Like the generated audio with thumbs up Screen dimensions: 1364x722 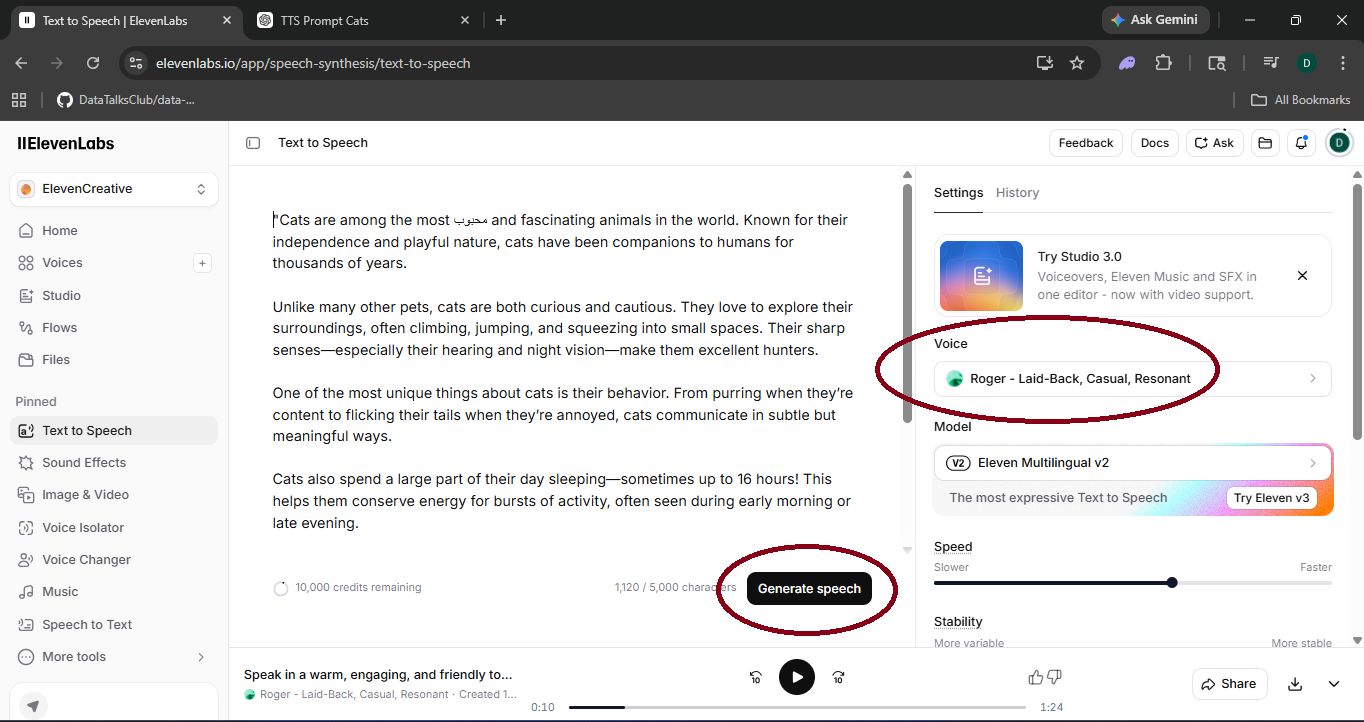(x=1036, y=678)
